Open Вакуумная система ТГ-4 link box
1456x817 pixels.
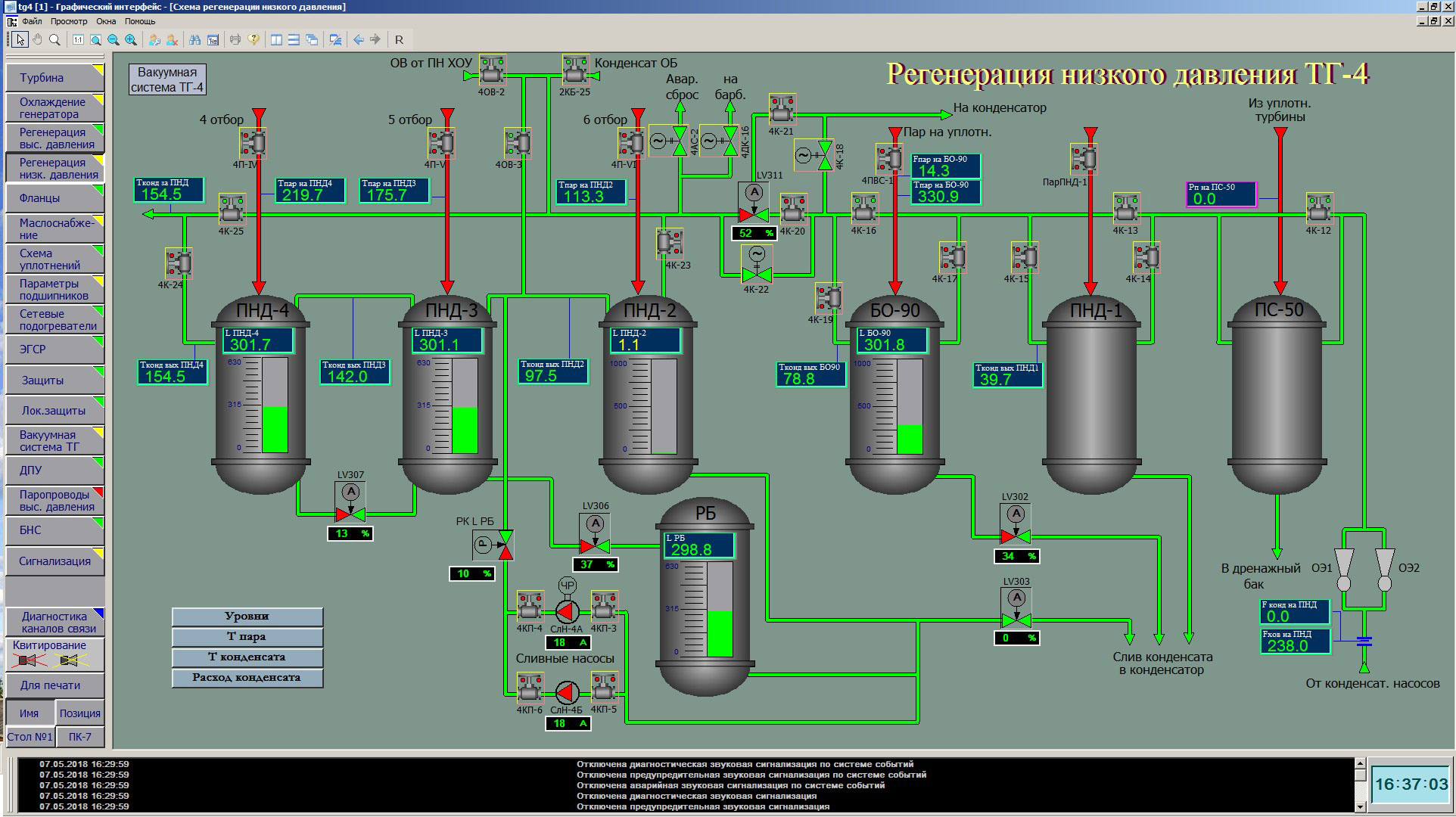pos(167,79)
